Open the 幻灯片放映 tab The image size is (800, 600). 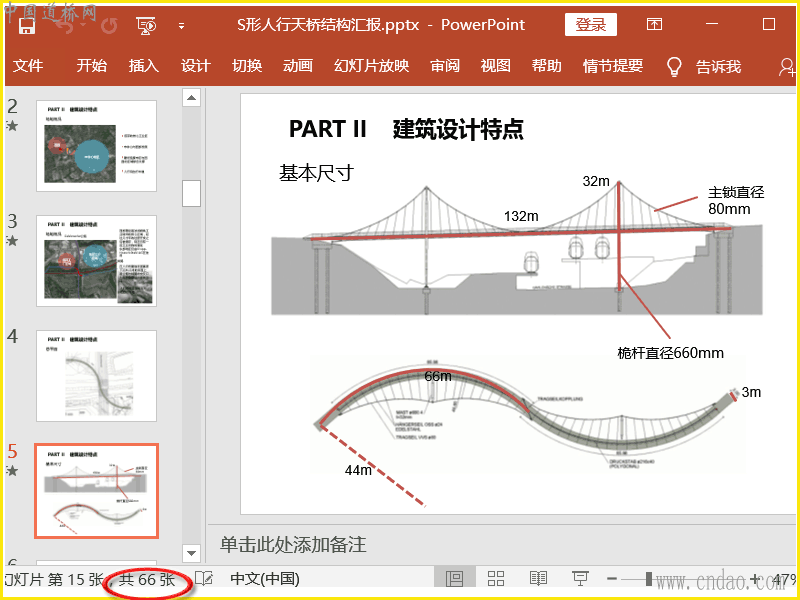click(371, 66)
